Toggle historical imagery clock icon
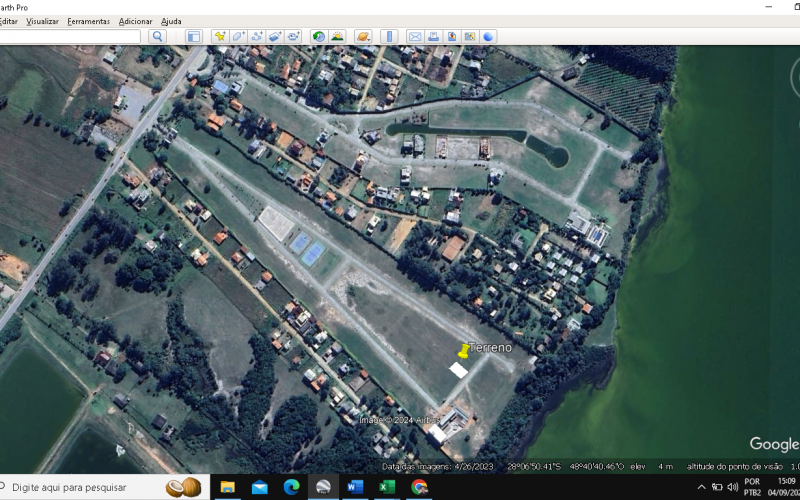This screenshot has height=500, width=800. click(x=319, y=37)
